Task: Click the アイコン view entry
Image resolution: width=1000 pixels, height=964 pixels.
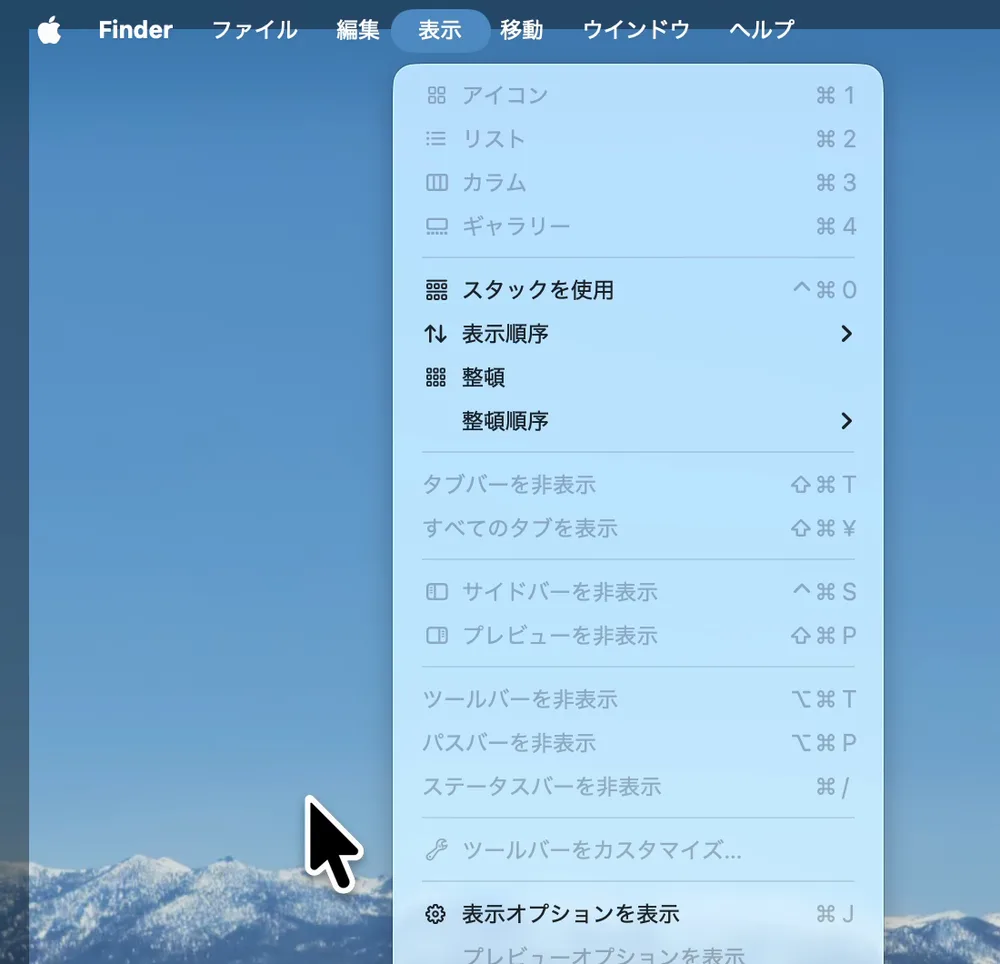Action: [638, 96]
